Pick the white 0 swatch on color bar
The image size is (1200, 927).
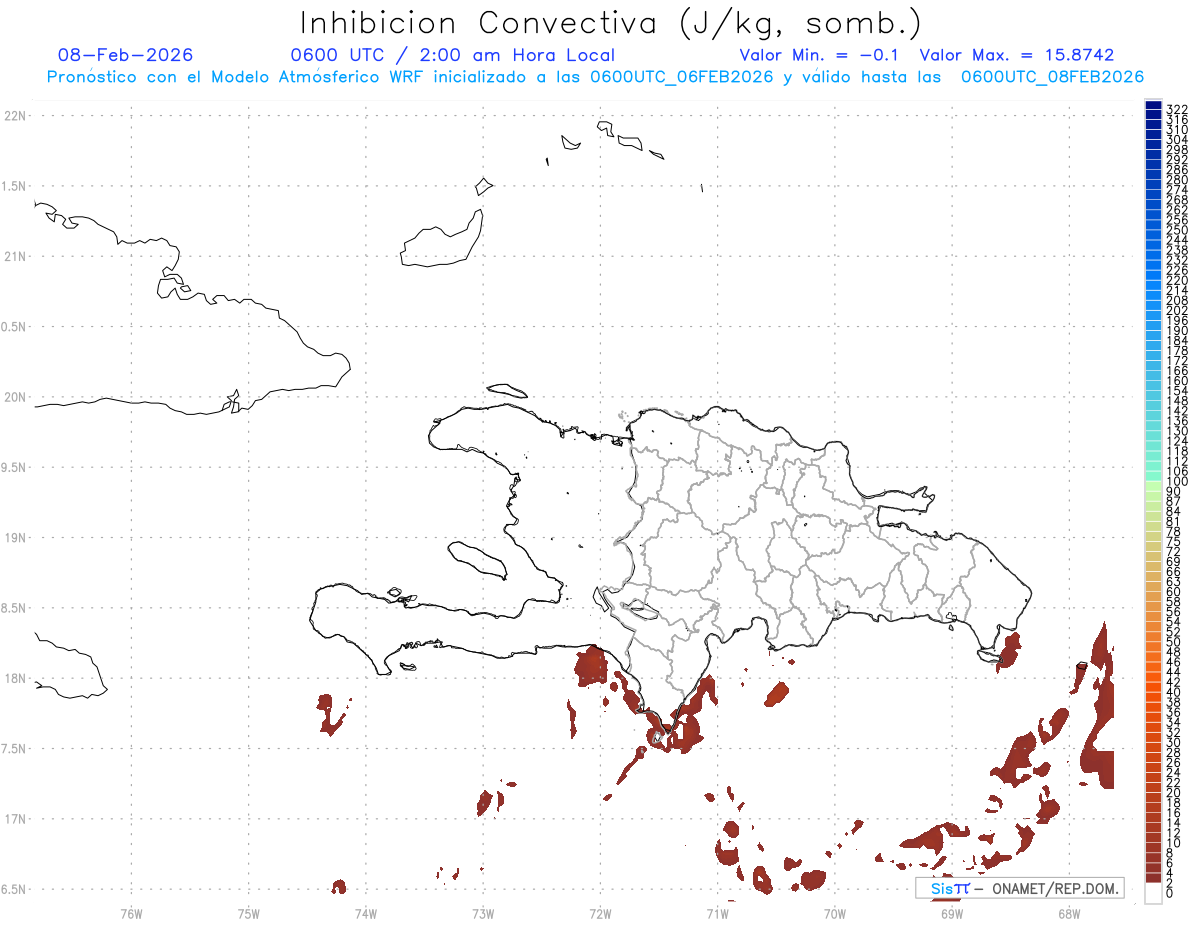tap(1153, 892)
